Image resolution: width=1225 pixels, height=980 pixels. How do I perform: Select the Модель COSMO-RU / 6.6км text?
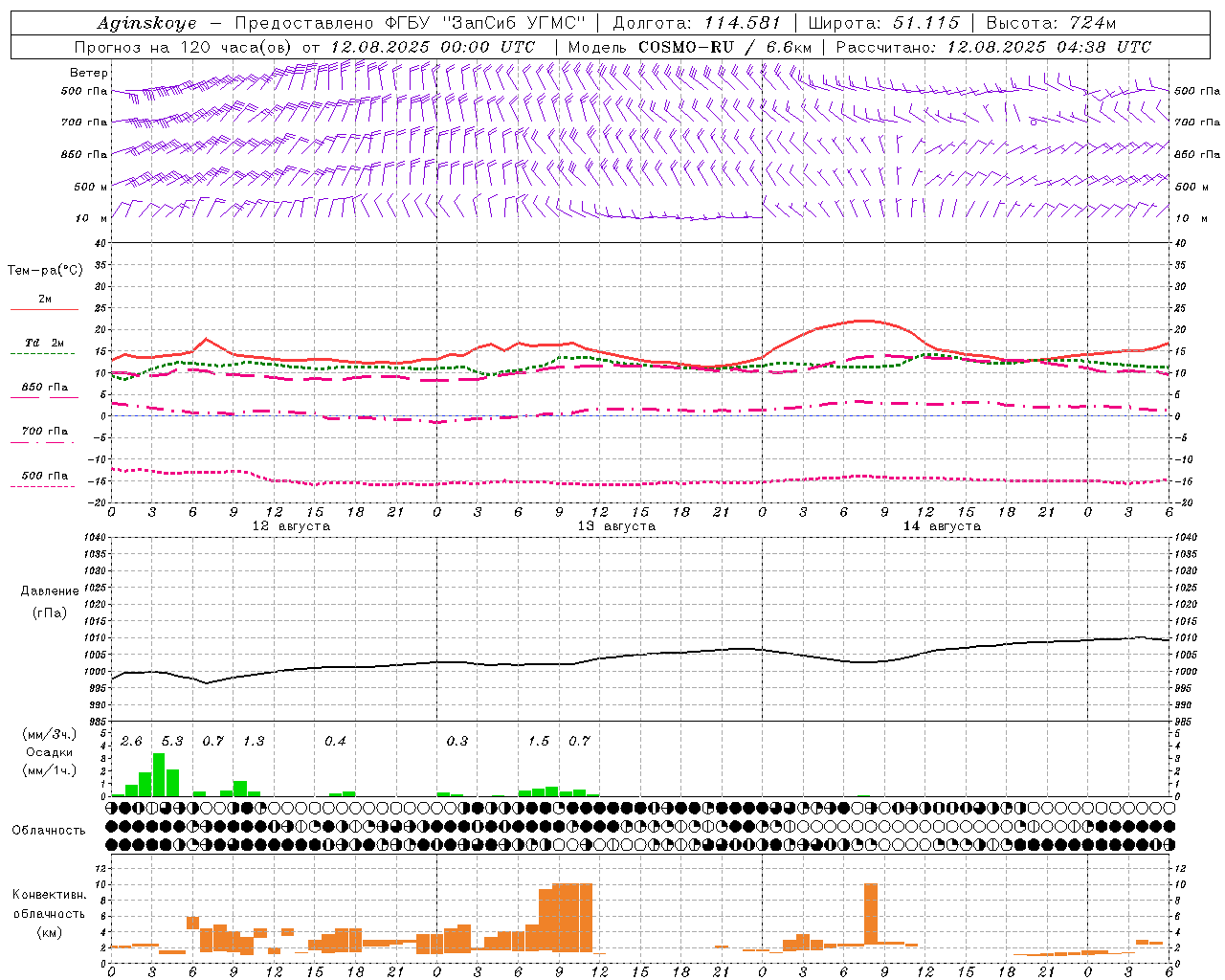click(689, 47)
